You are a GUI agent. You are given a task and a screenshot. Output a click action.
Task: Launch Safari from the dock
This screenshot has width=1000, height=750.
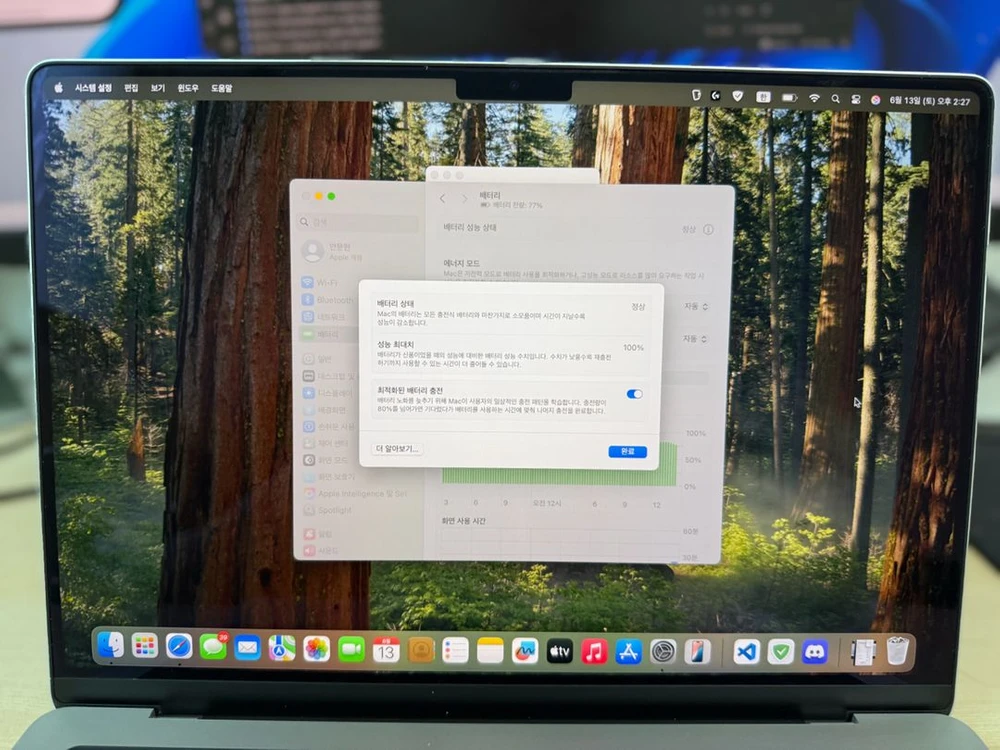179,647
